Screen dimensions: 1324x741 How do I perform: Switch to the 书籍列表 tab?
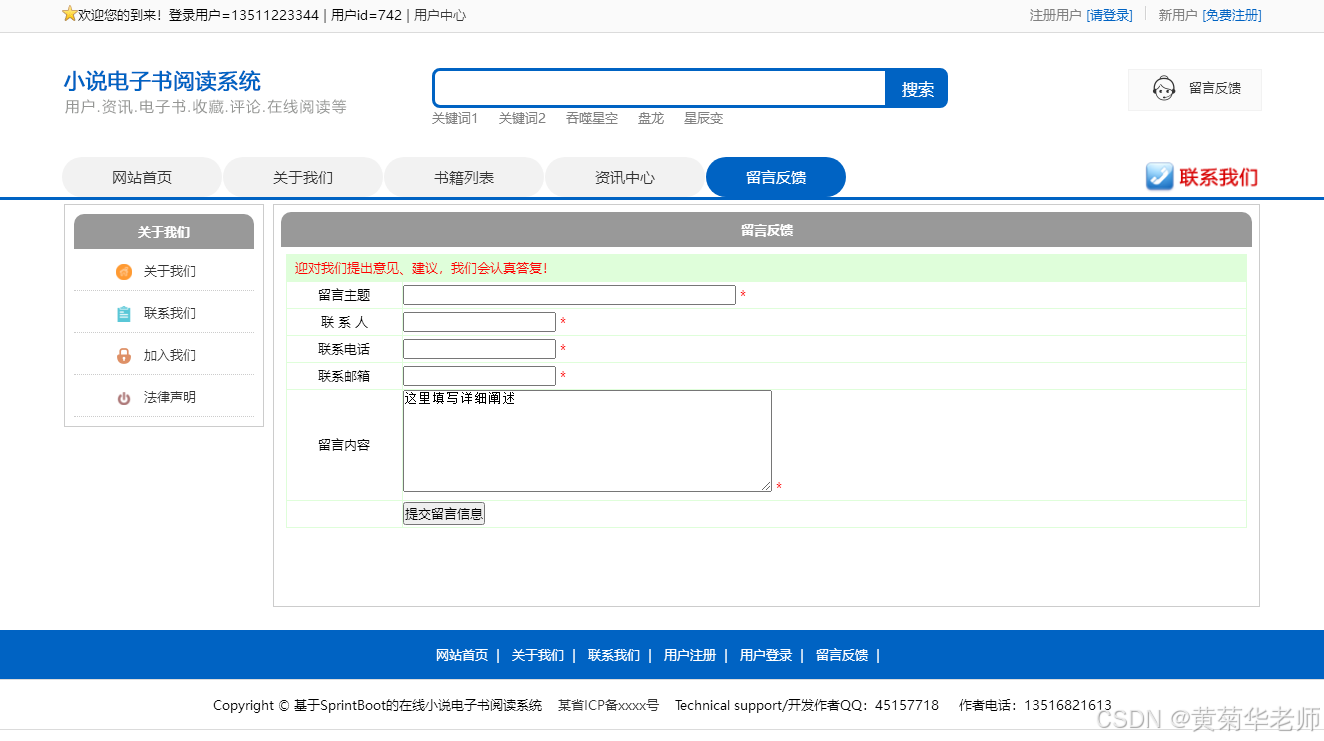pyautogui.click(x=464, y=177)
